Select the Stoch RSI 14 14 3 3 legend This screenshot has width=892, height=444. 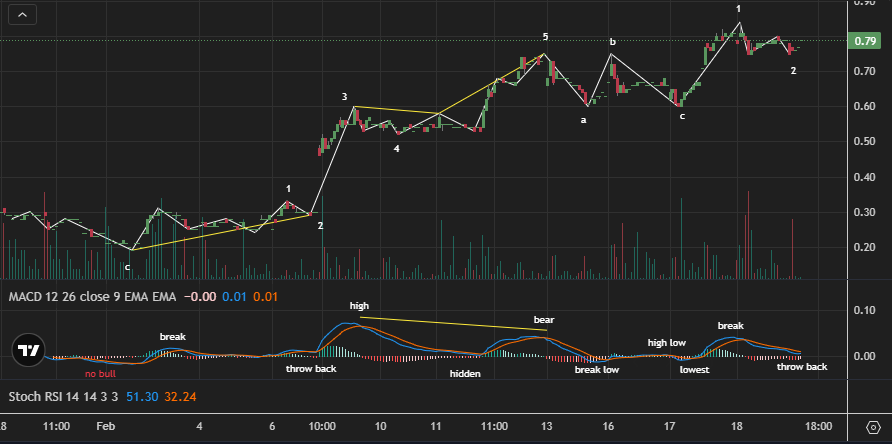[64, 397]
